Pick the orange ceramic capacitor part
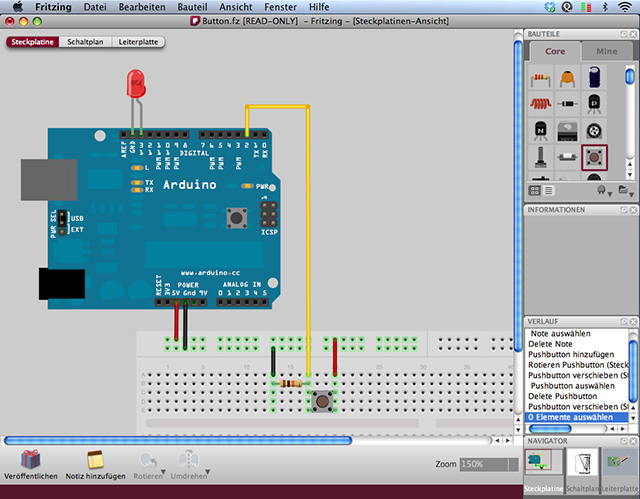Screen dimensions: 640x499 [x=567, y=78]
